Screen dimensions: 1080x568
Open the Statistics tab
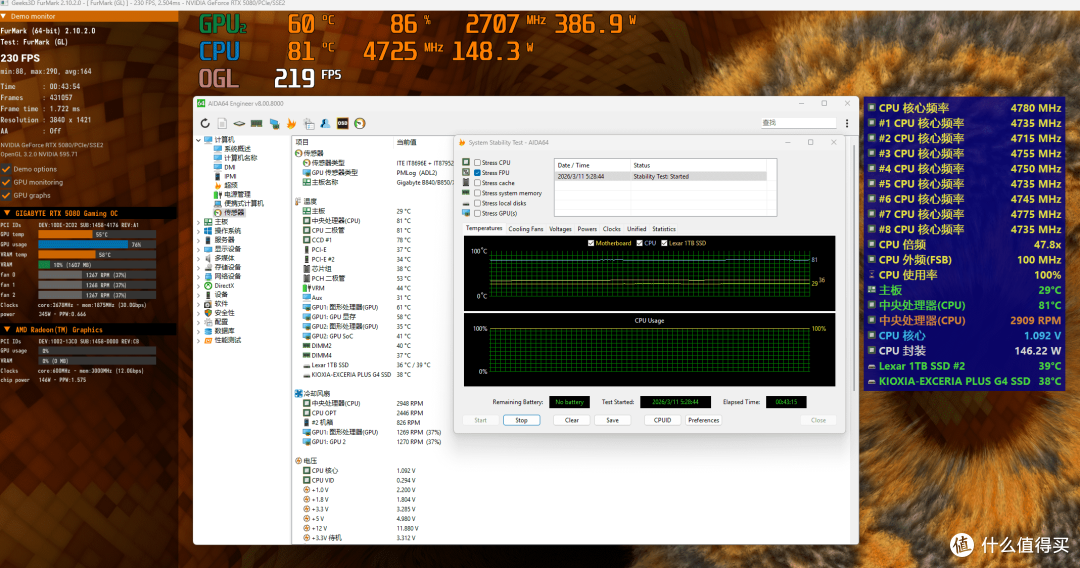(664, 229)
